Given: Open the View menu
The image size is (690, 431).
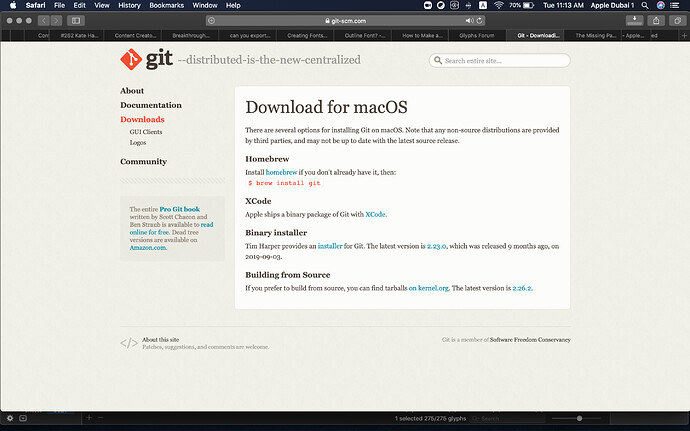Looking at the screenshot, I should [x=102, y=5].
